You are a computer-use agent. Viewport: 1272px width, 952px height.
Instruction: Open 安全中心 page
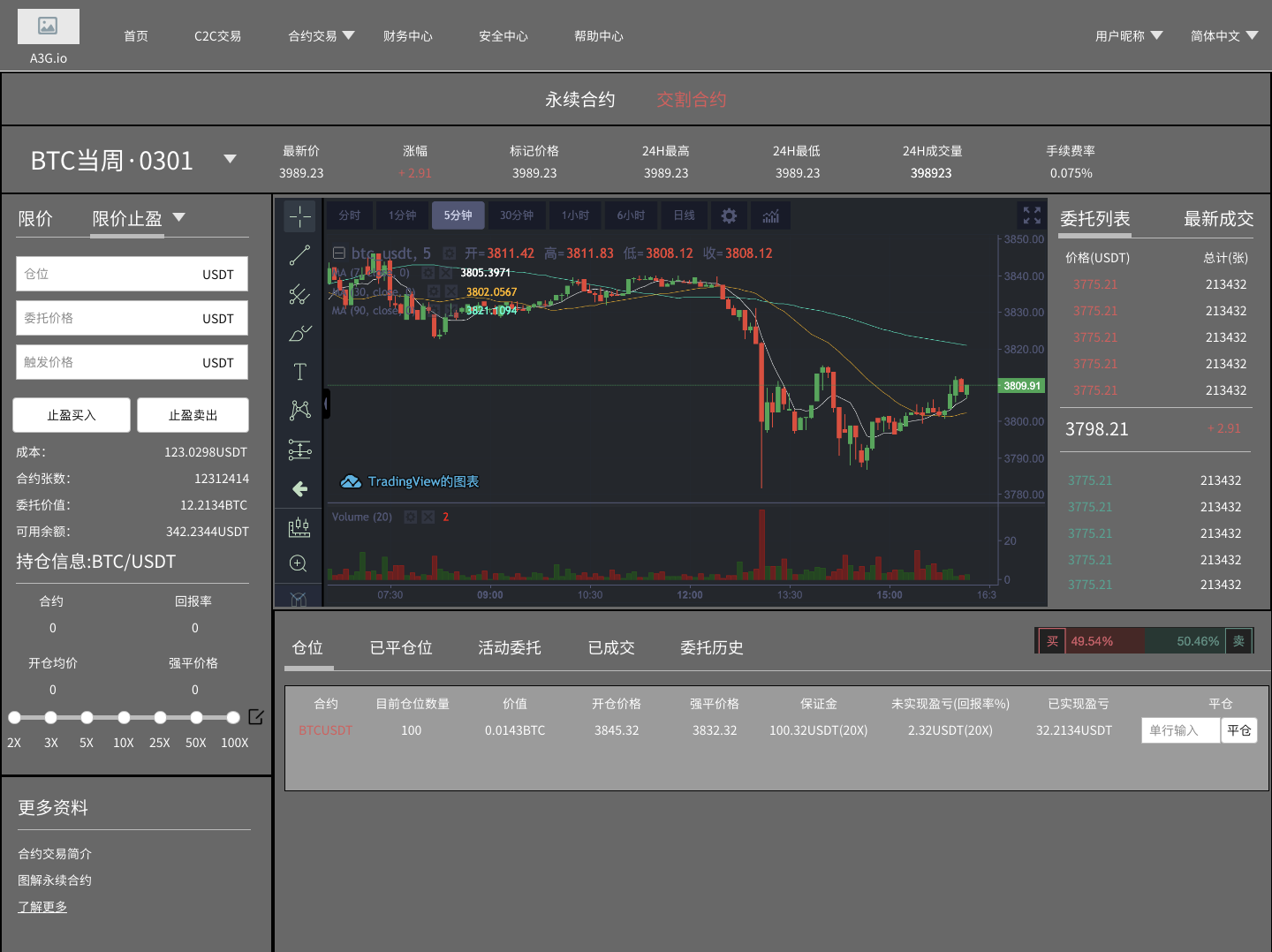(x=503, y=36)
